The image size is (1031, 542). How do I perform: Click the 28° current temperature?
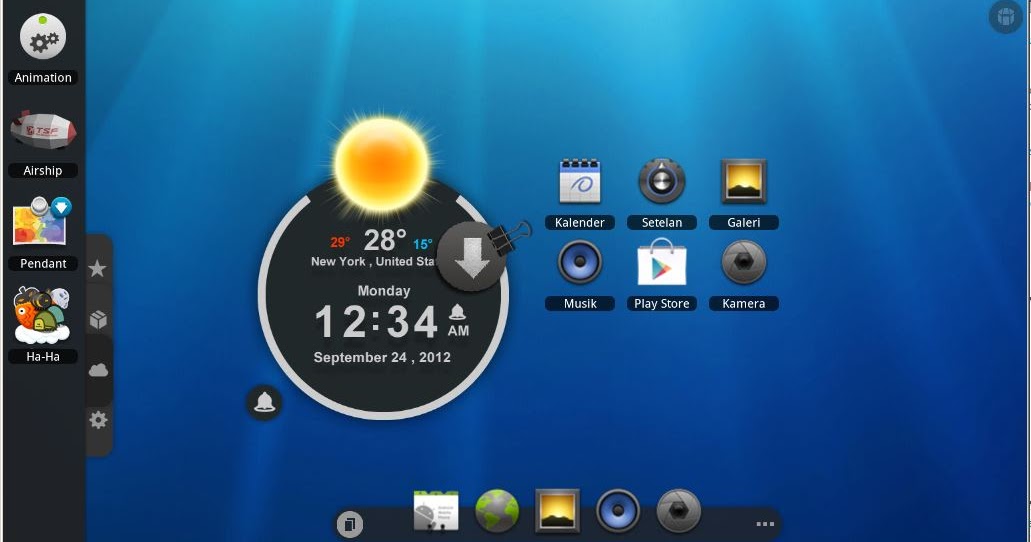pyautogui.click(x=385, y=240)
